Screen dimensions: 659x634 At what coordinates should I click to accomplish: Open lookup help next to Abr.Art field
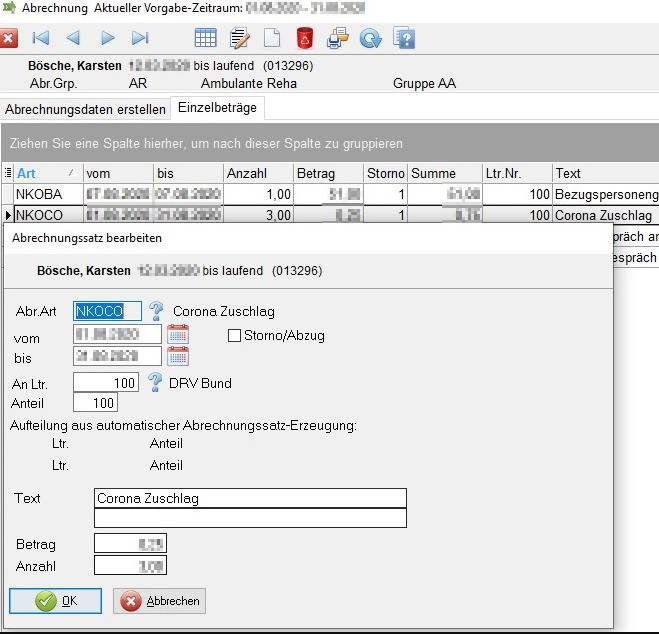point(156,311)
